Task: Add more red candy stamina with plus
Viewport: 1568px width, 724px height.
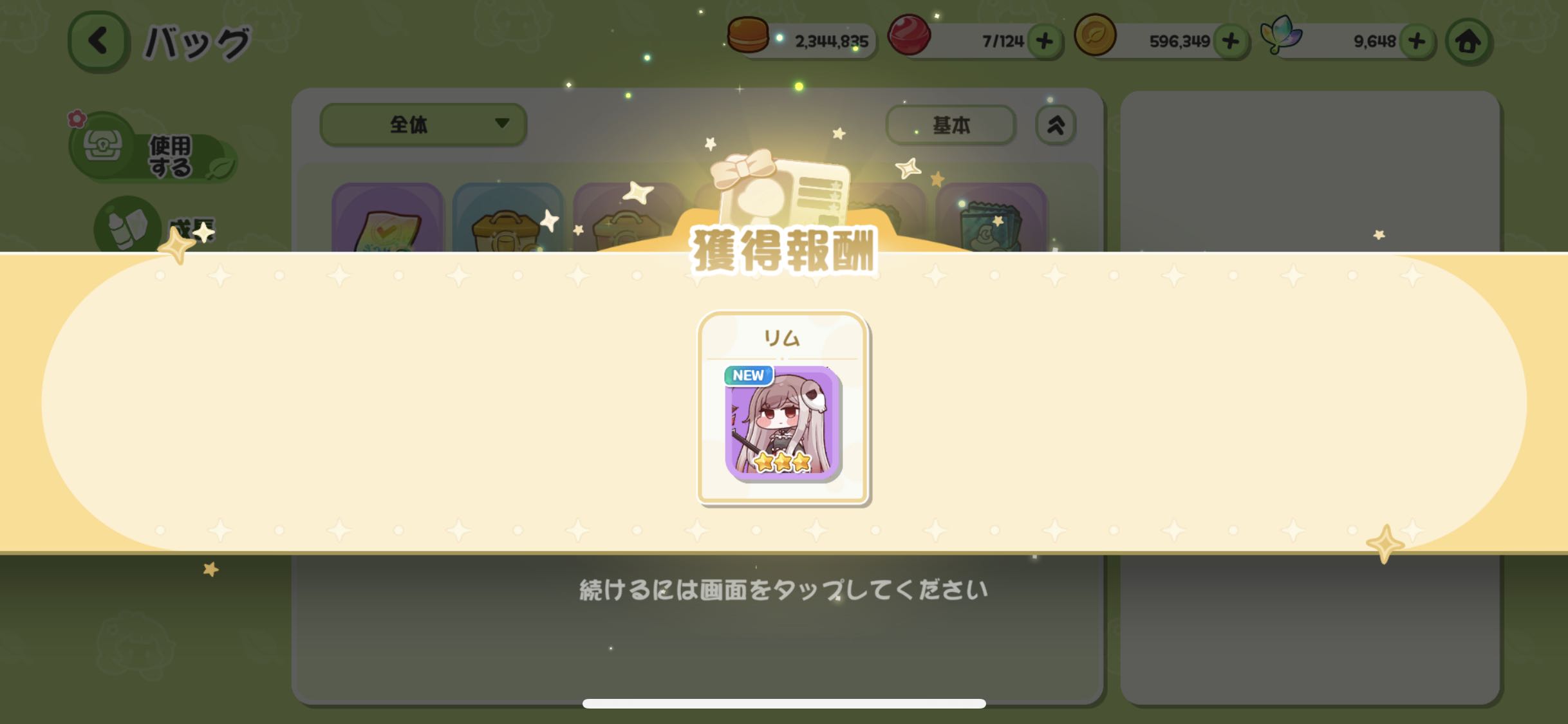Action: click(1044, 41)
